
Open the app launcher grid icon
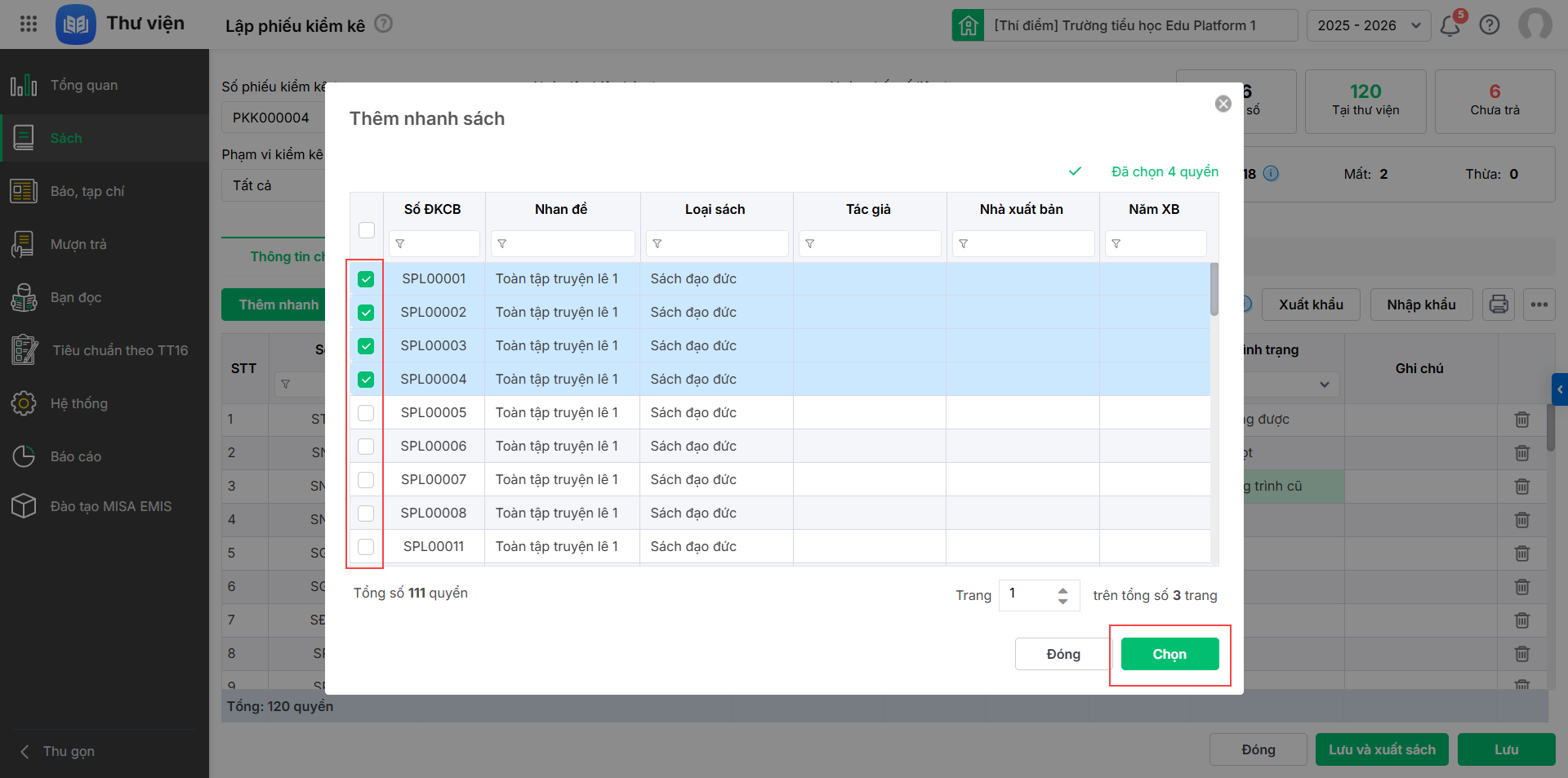(x=29, y=24)
